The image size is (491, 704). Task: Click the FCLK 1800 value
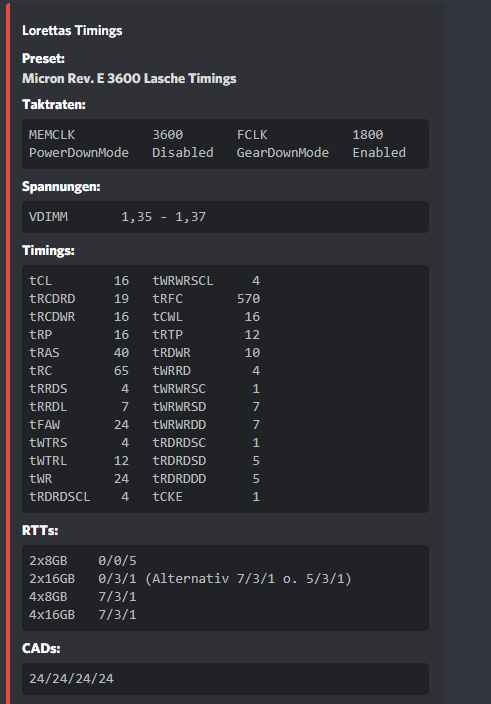(x=368, y=135)
